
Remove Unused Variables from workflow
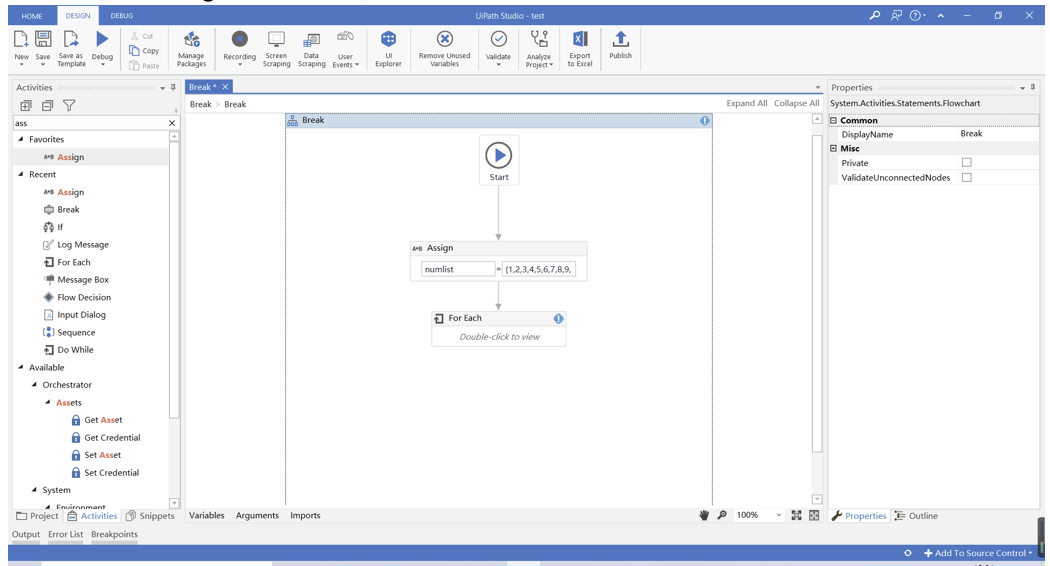[x=445, y=49]
